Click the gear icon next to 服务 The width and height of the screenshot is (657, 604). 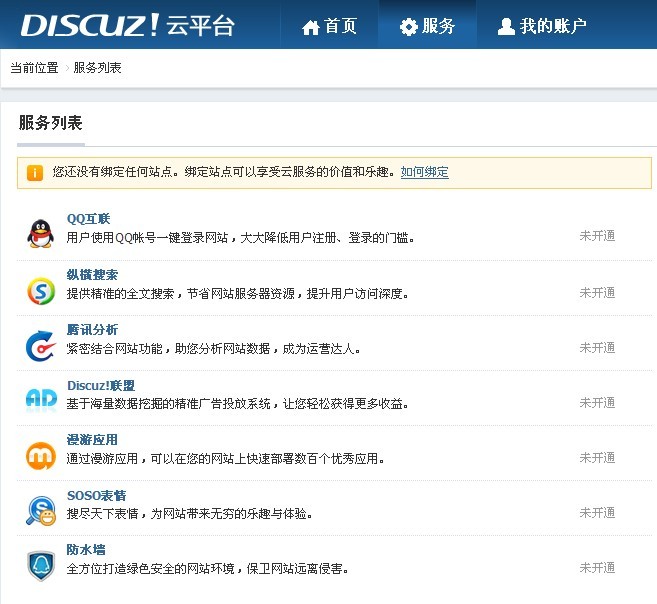click(409, 27)
